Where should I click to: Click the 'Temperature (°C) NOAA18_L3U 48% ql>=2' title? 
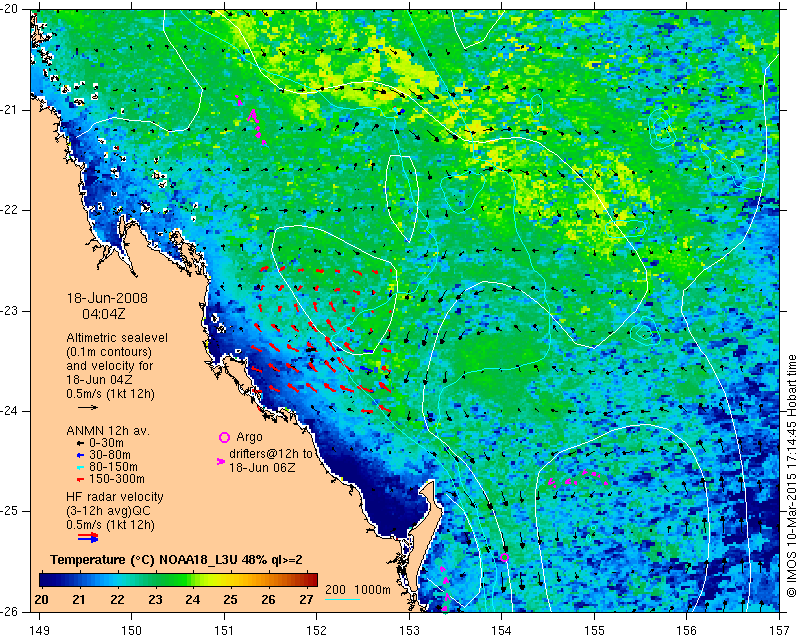point(177,560)
